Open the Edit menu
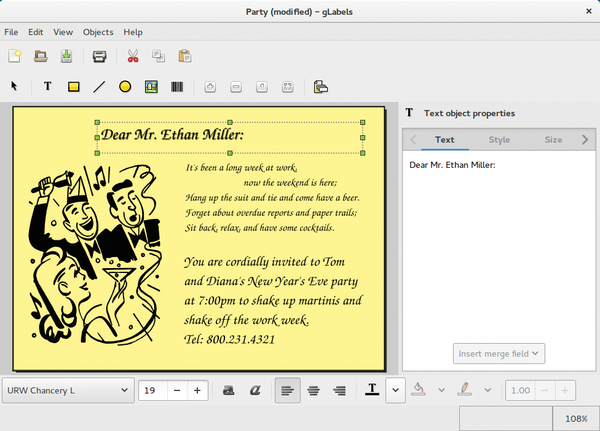The height and width of the screenshot is (431, 600). click(x=36, y=32)
